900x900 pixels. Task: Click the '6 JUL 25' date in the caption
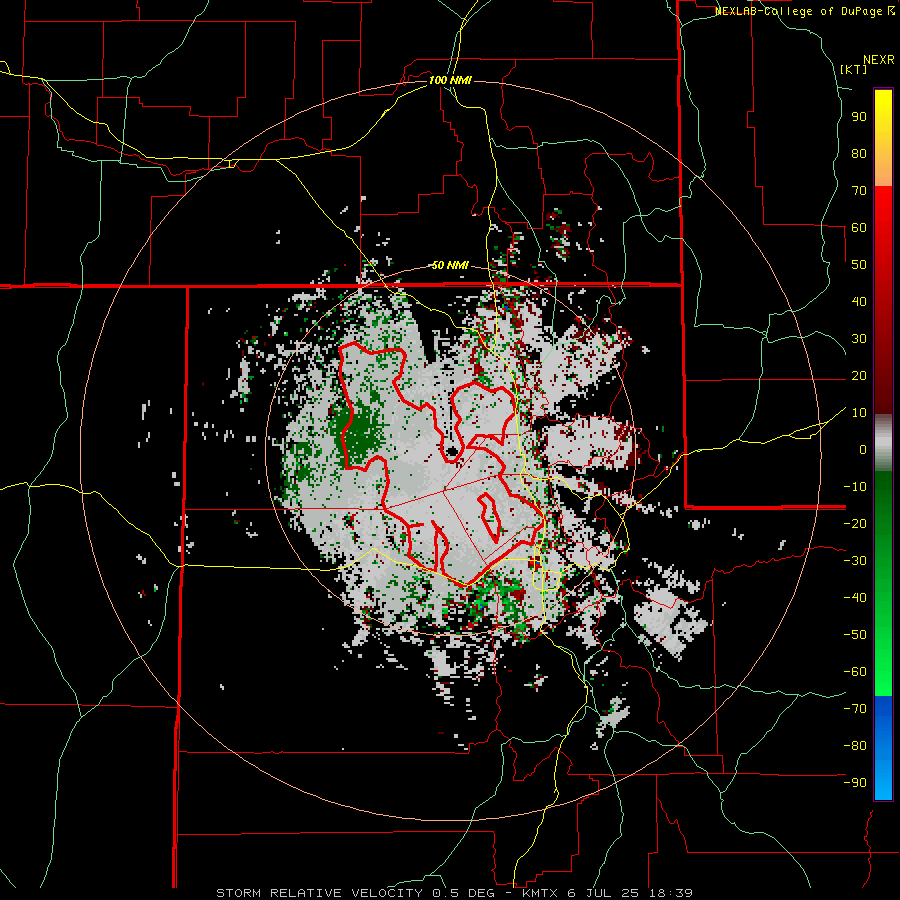(x=604, y=893)
